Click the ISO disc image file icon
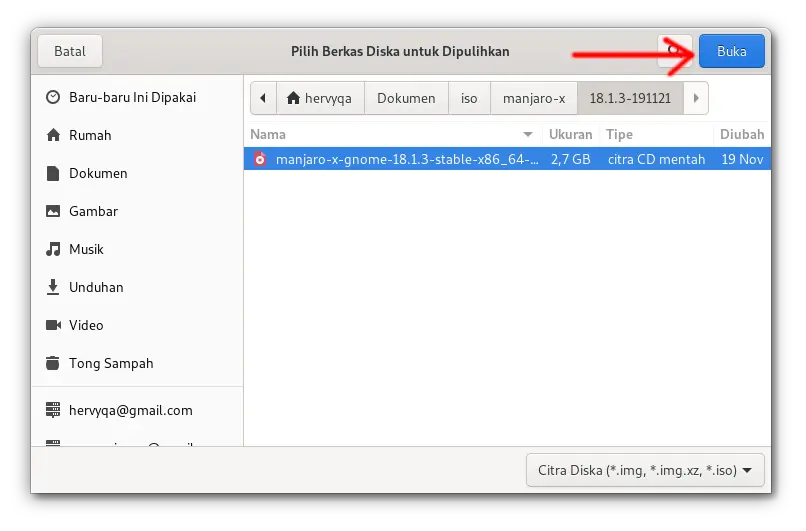The width and height of the screenshot is (806, 531). (260, 159)
